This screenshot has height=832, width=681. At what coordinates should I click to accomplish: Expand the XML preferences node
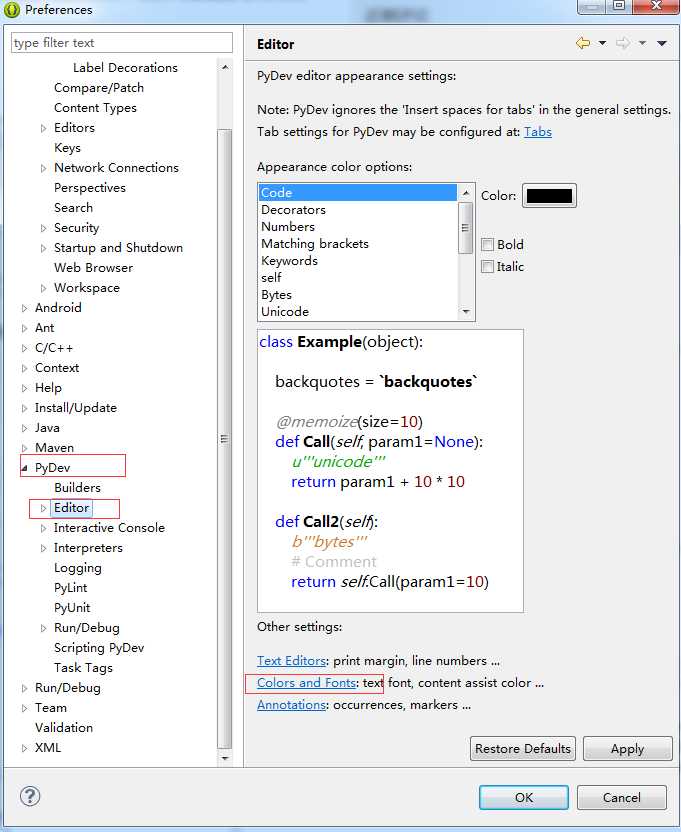point(24,748)
